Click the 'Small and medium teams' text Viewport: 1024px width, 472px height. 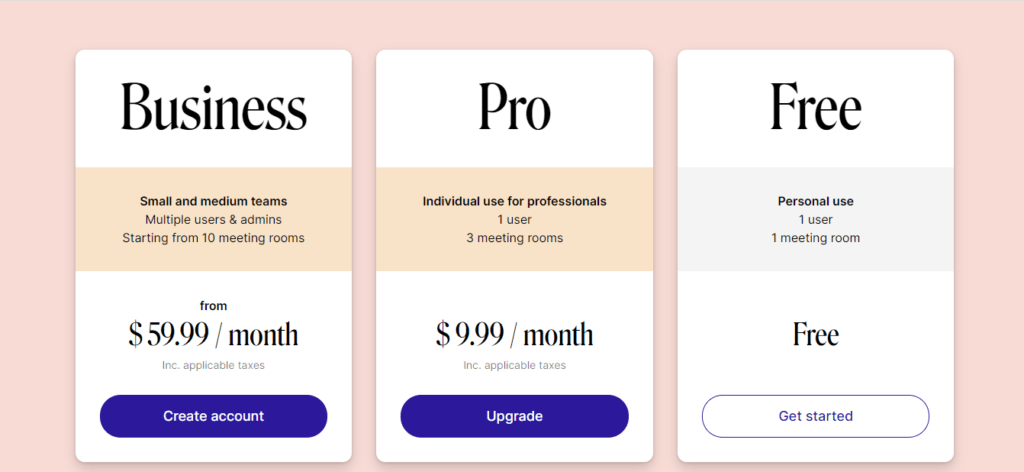point(213,201)
